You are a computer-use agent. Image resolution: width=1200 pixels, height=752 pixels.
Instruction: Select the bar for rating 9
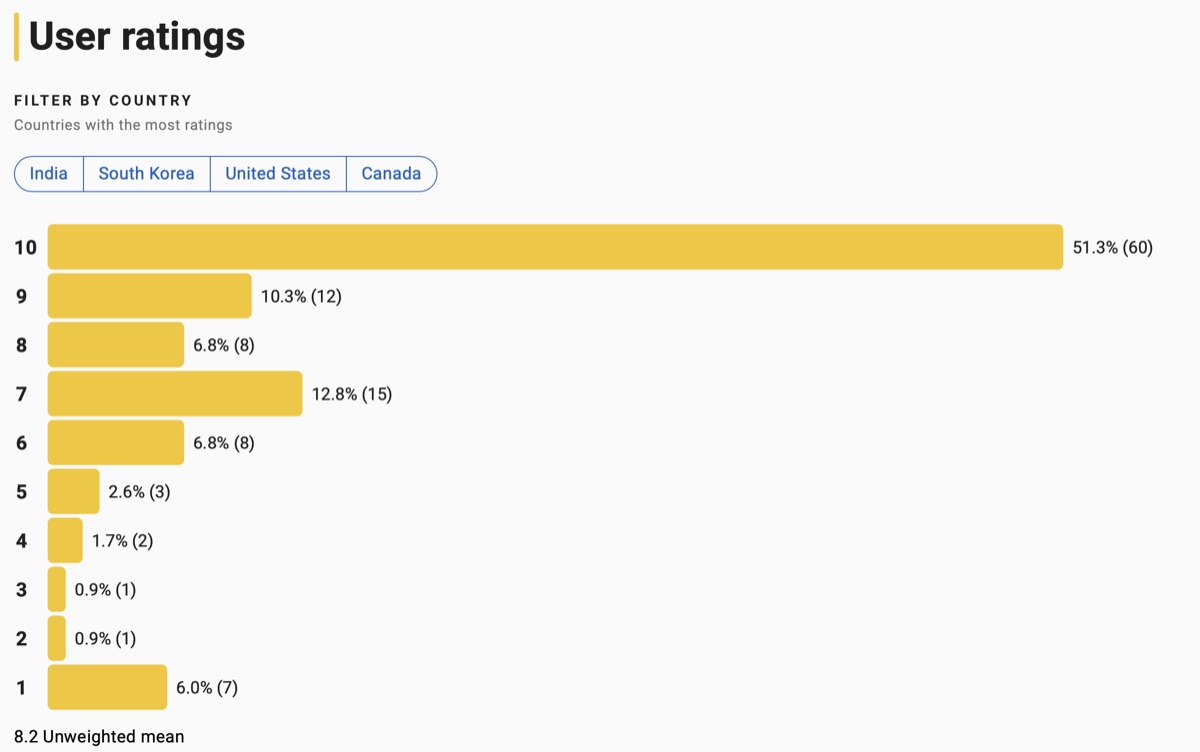tap(149, 296)
